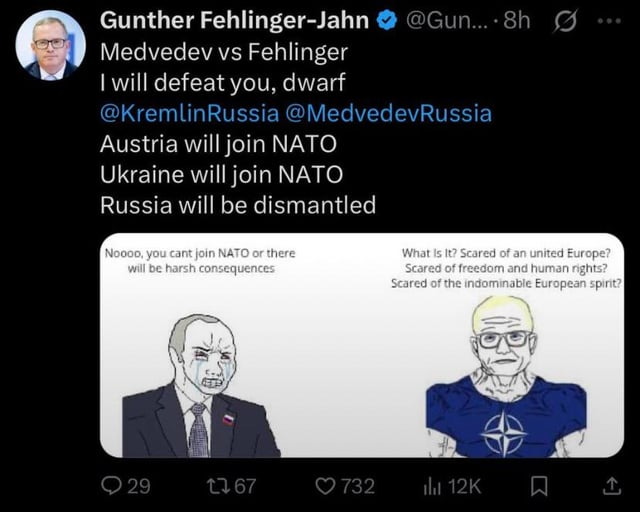Click the reply speech bubble icon
This screenshot has width=640, height=512.
click(x=112, y=486)
